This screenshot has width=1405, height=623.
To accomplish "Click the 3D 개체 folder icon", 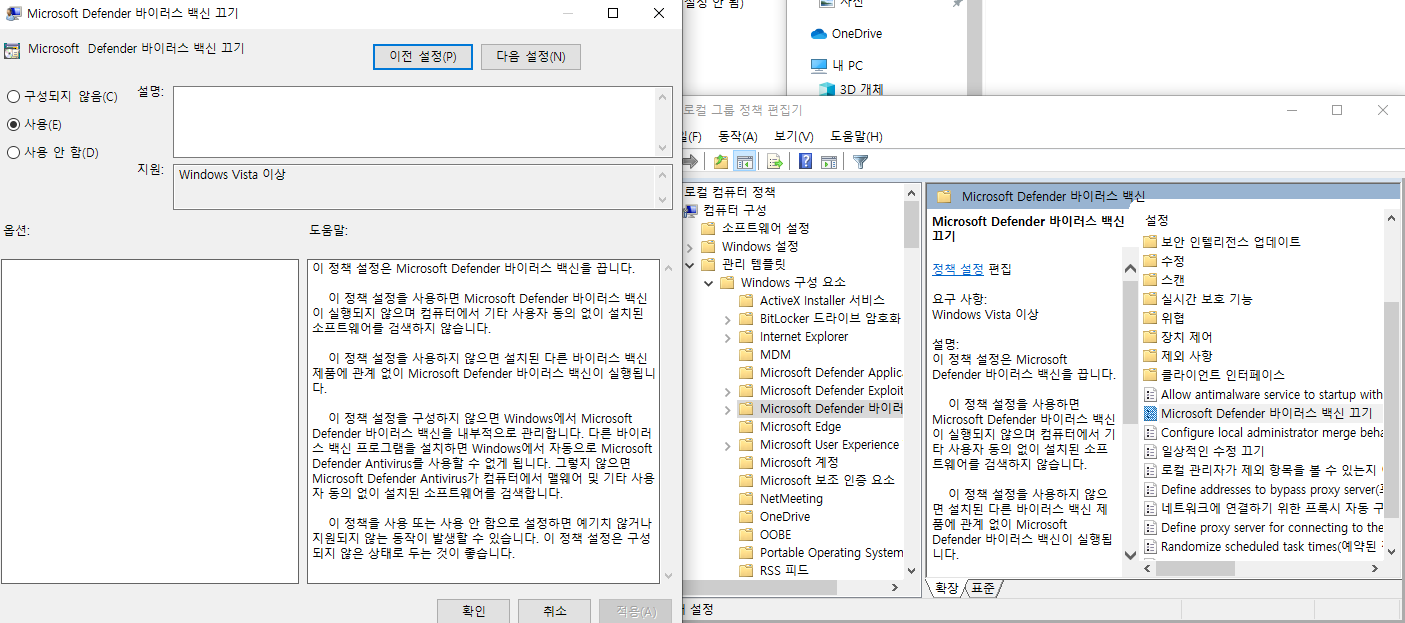I will (x=827, y=89).
